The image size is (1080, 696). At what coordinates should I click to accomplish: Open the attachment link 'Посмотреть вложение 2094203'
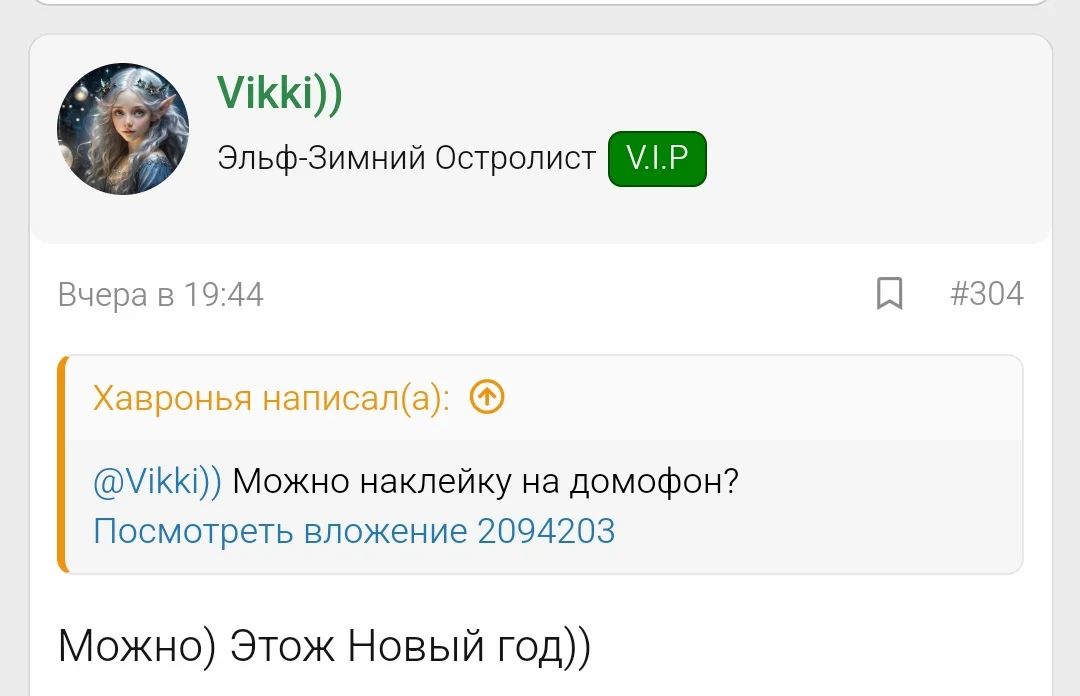(x=355, y=532)
